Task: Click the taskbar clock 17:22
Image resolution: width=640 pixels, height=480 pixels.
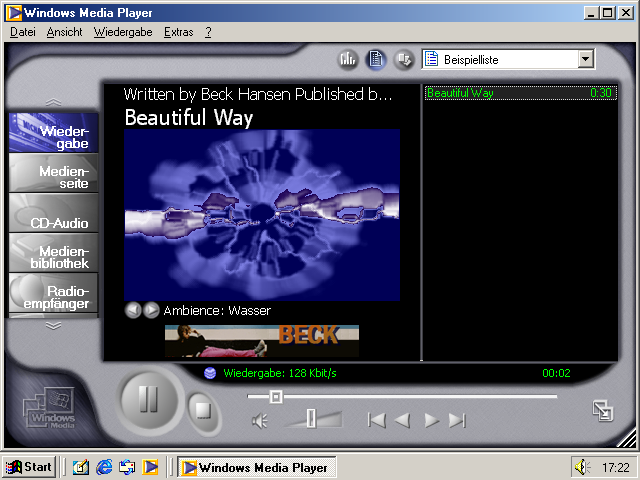Action: pos(616,467)
